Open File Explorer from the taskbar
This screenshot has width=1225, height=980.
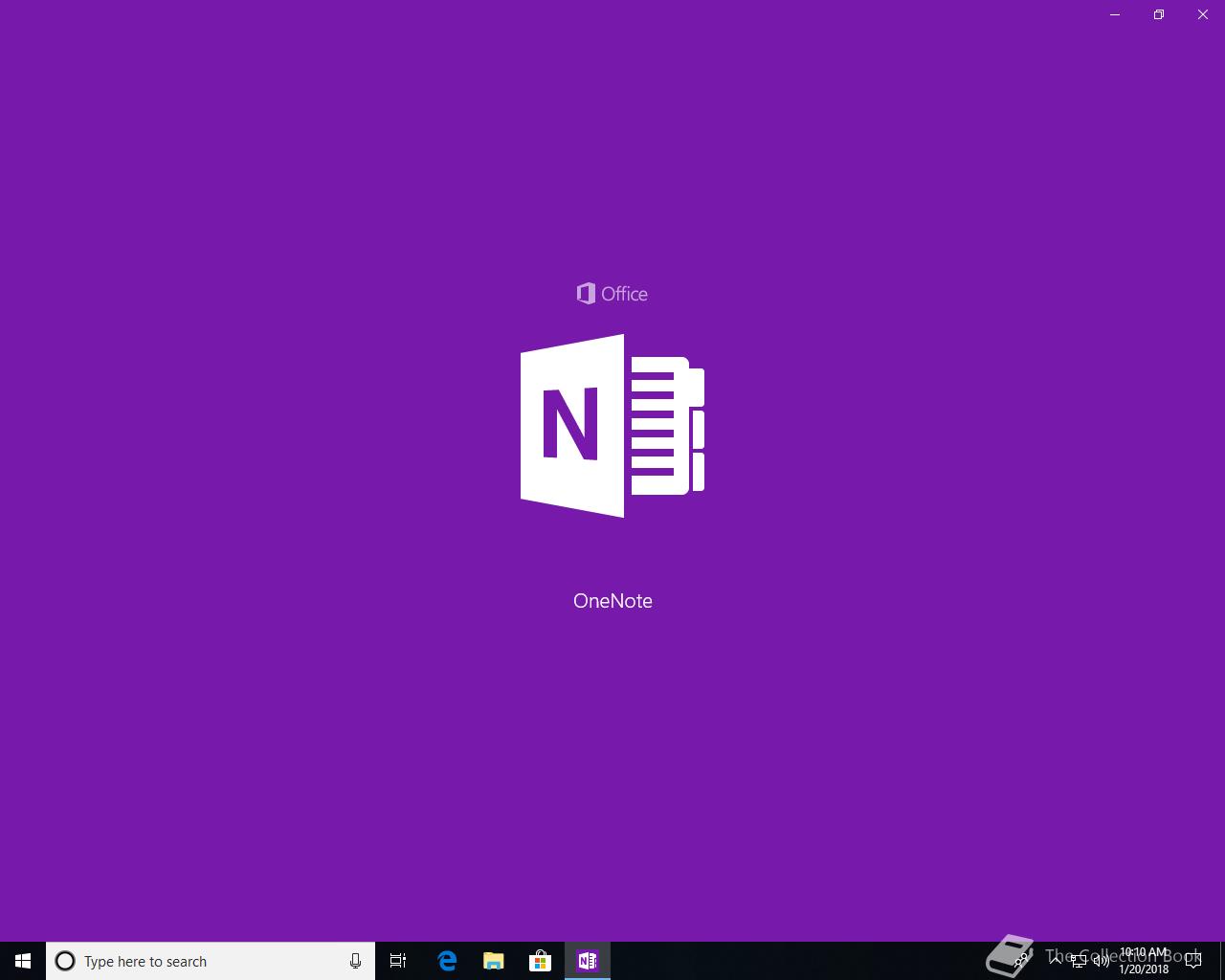(494, 961)
